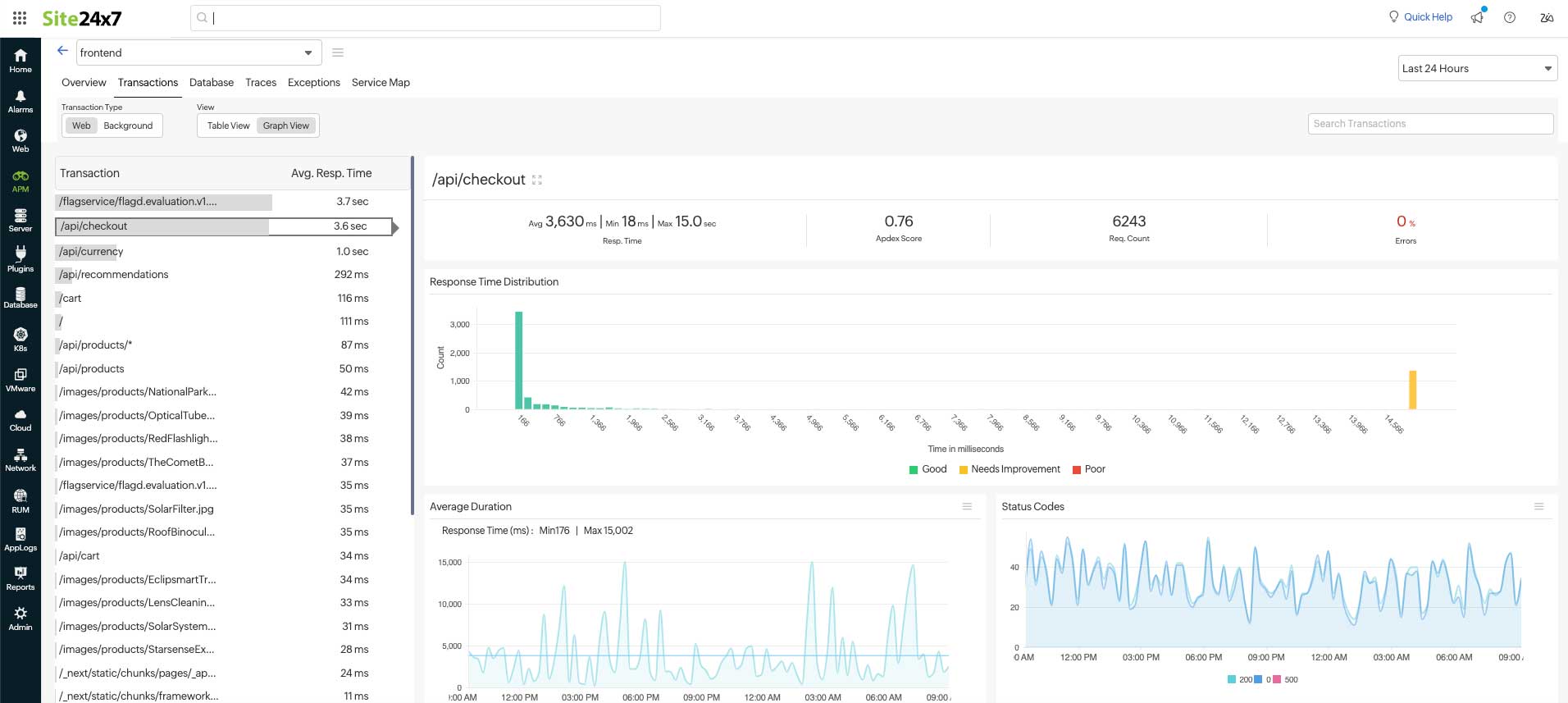Go to Home in the sidebar

point(21,60)
